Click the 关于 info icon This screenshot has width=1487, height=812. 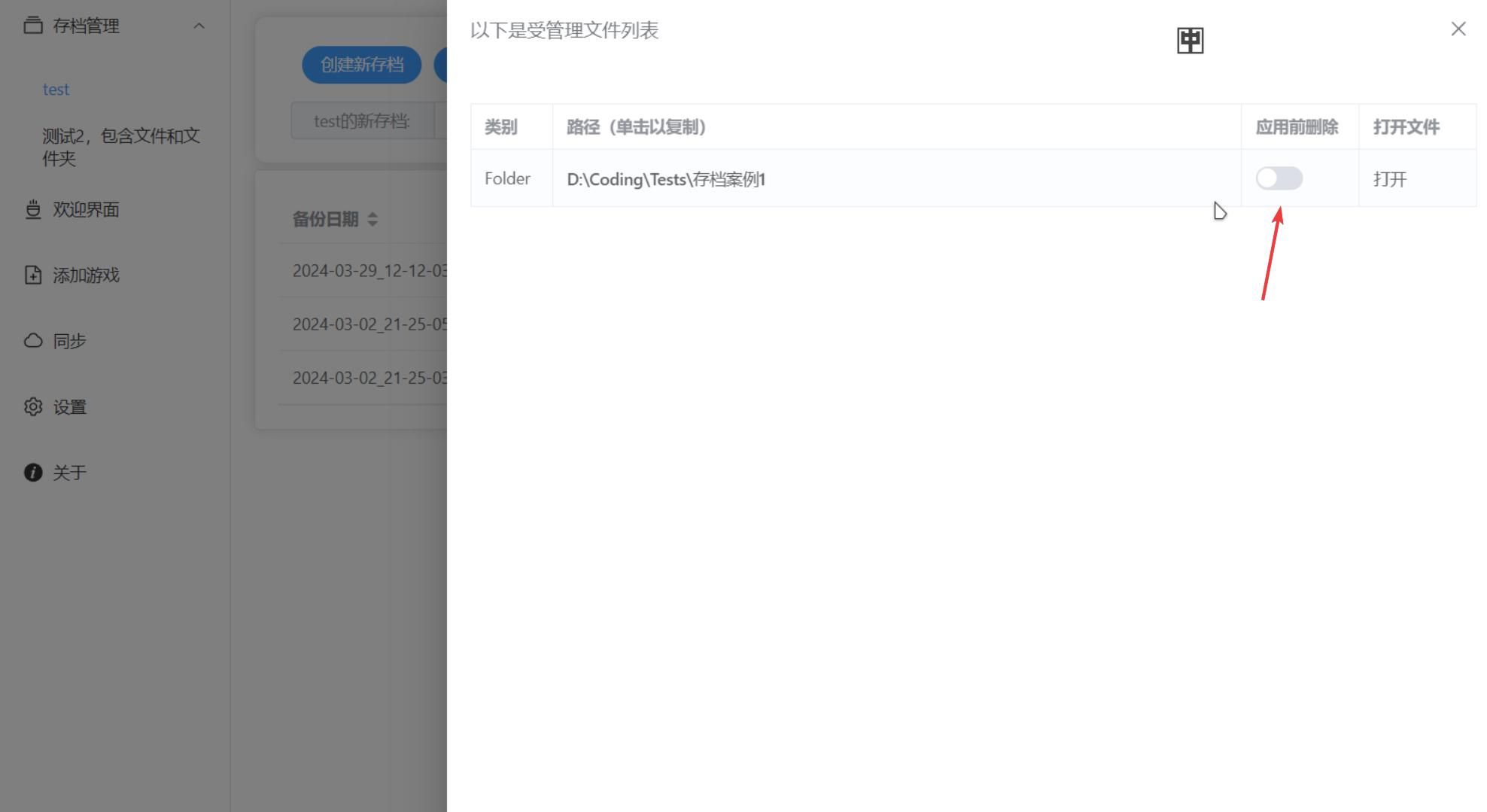[x=32, y=472]
